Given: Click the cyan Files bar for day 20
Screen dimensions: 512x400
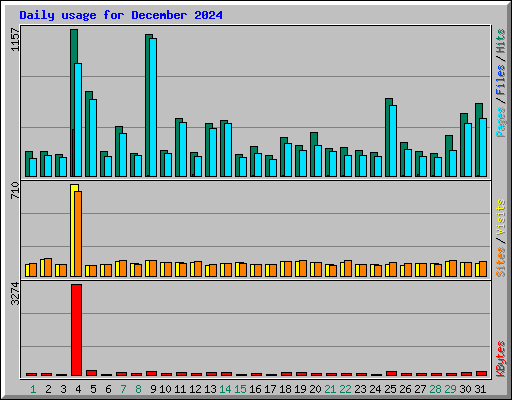Looking at the screenshot, I should [x=318, y=161].
